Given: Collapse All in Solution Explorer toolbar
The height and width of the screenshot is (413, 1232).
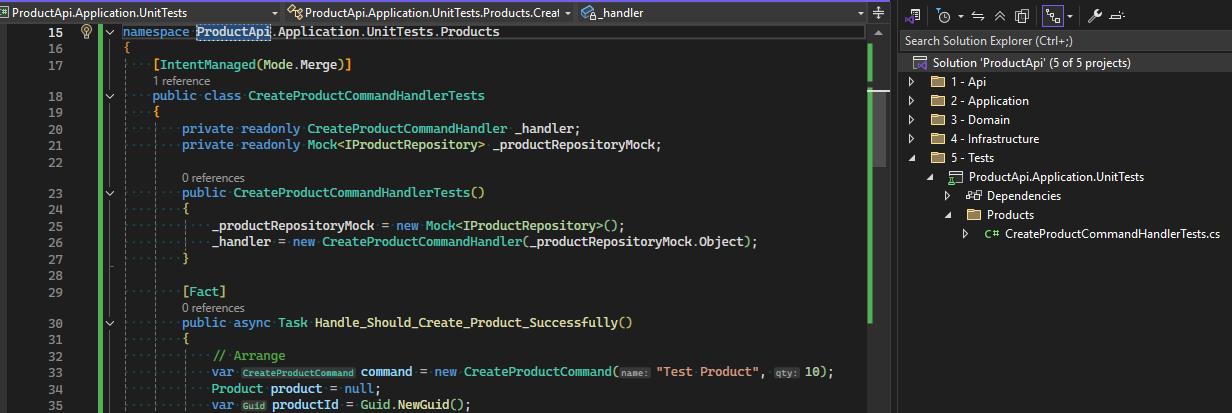Looking at the screenshot, I should pyautogui.click(x=999, y=16).
